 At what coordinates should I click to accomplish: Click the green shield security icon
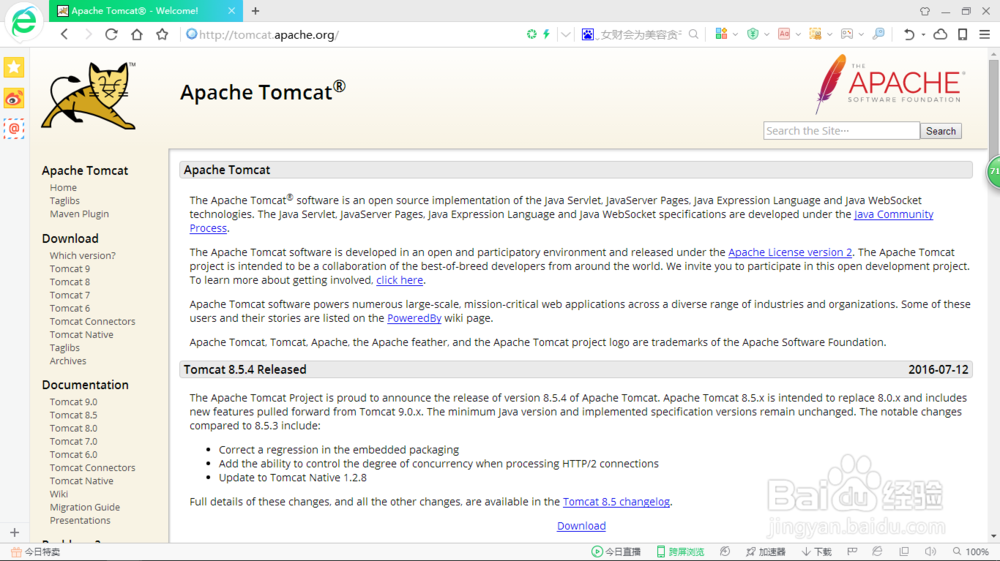coord(753,34)
